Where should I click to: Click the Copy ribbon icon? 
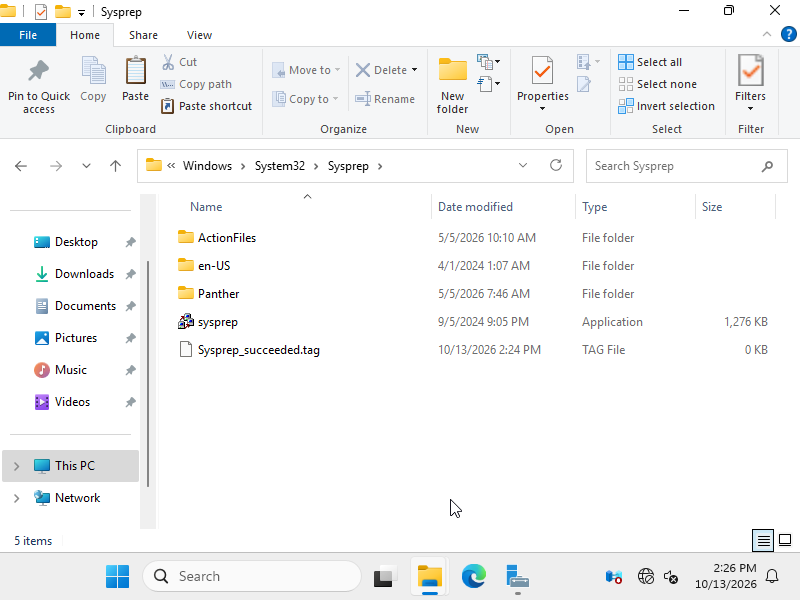click(x=93, y=71)
